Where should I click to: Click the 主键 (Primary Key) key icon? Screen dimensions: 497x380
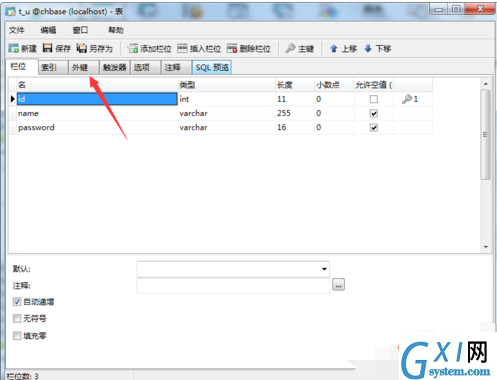[x=290, y=48]
